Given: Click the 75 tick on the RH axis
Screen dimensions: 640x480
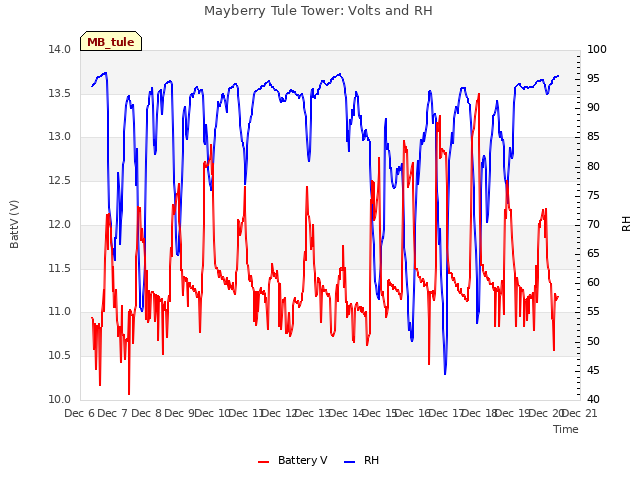Looking at the screenshot, I should tap(593, 195).
